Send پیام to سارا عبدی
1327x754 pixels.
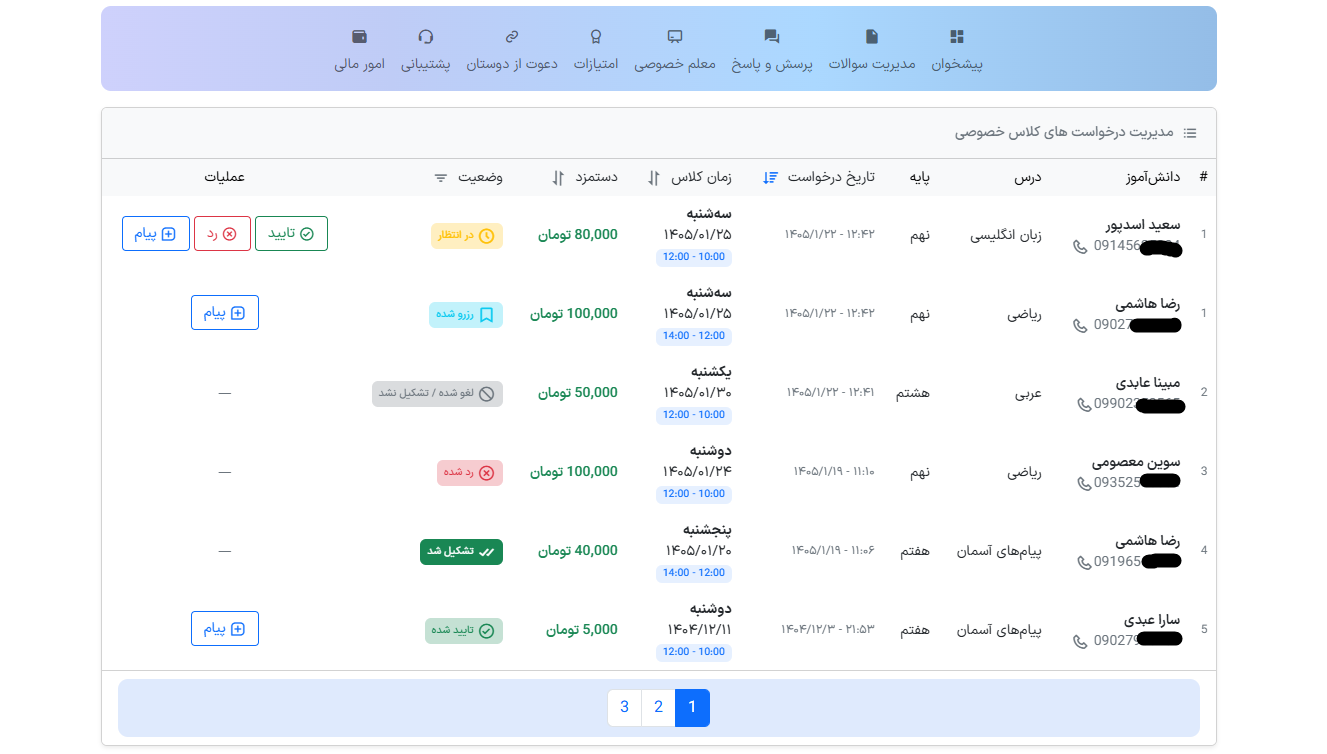tap(225, 629)
